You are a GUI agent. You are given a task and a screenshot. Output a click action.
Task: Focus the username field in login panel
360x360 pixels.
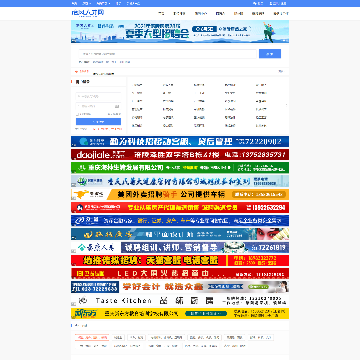(98, 96)
